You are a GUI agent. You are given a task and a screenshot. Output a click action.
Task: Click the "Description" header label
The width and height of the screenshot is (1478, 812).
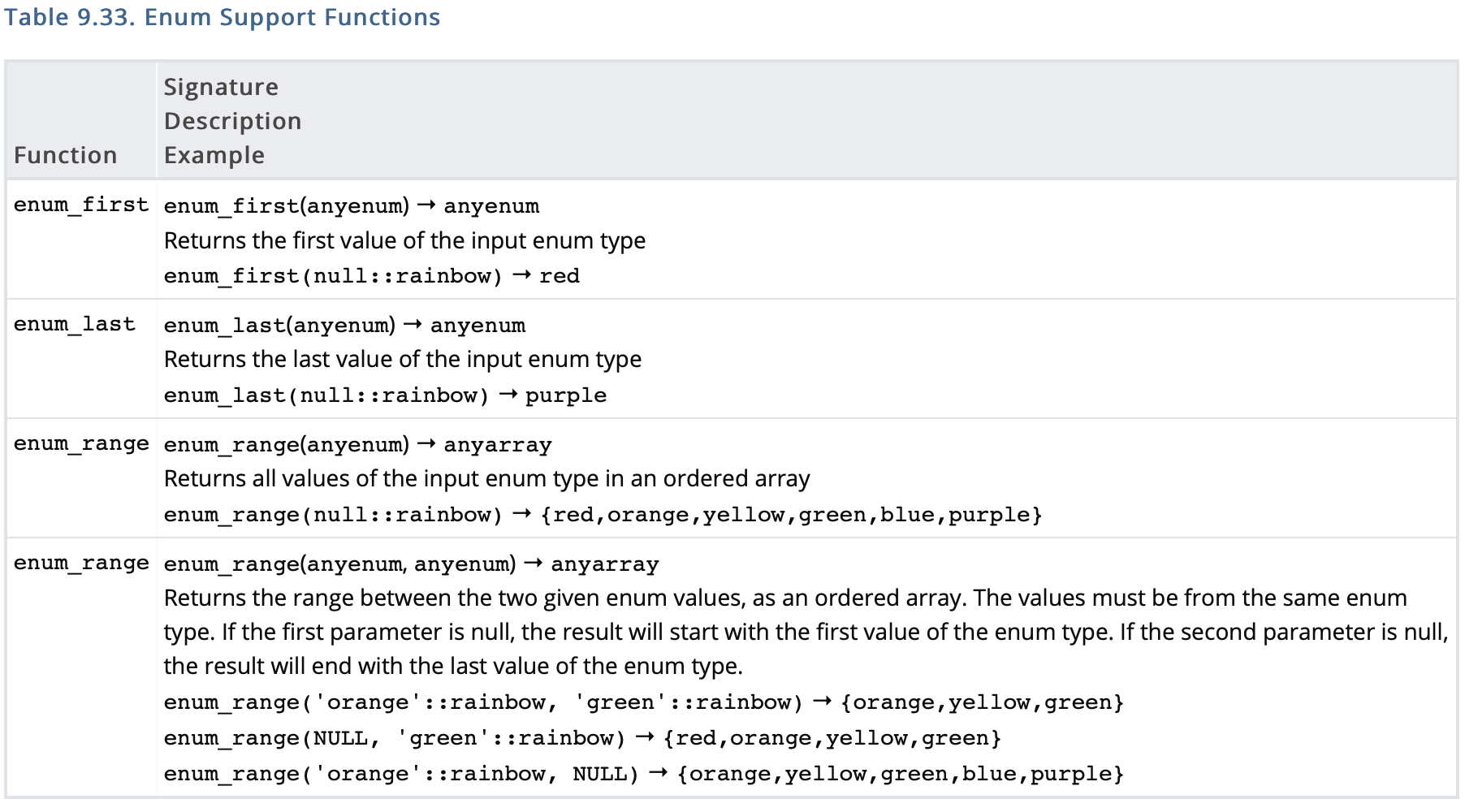pyautogui.click(x=232, y=121)
